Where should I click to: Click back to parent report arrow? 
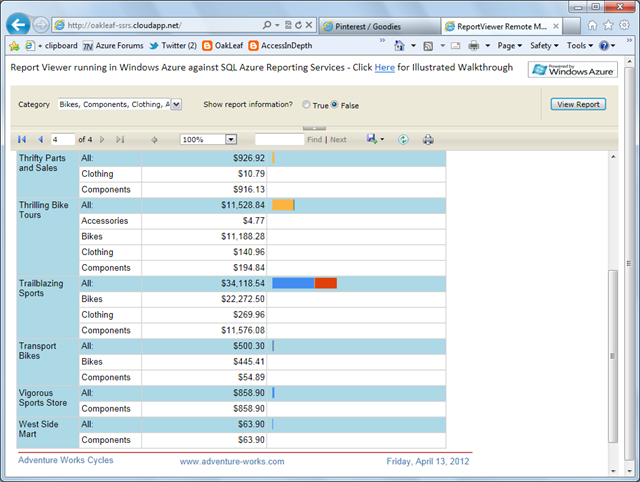pos(154,140)
